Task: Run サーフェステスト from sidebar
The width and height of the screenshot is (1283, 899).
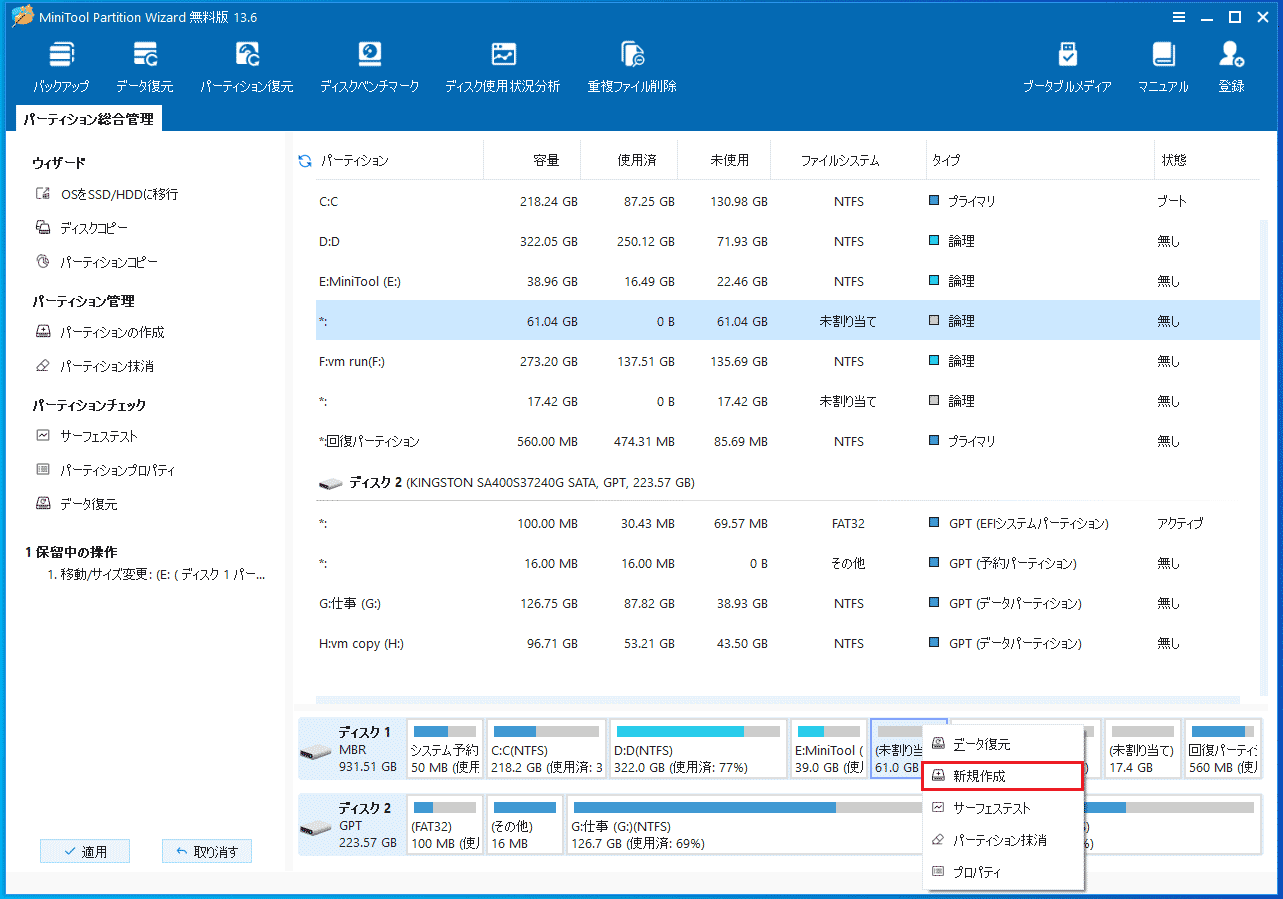Action: click(x=87, y=436)
